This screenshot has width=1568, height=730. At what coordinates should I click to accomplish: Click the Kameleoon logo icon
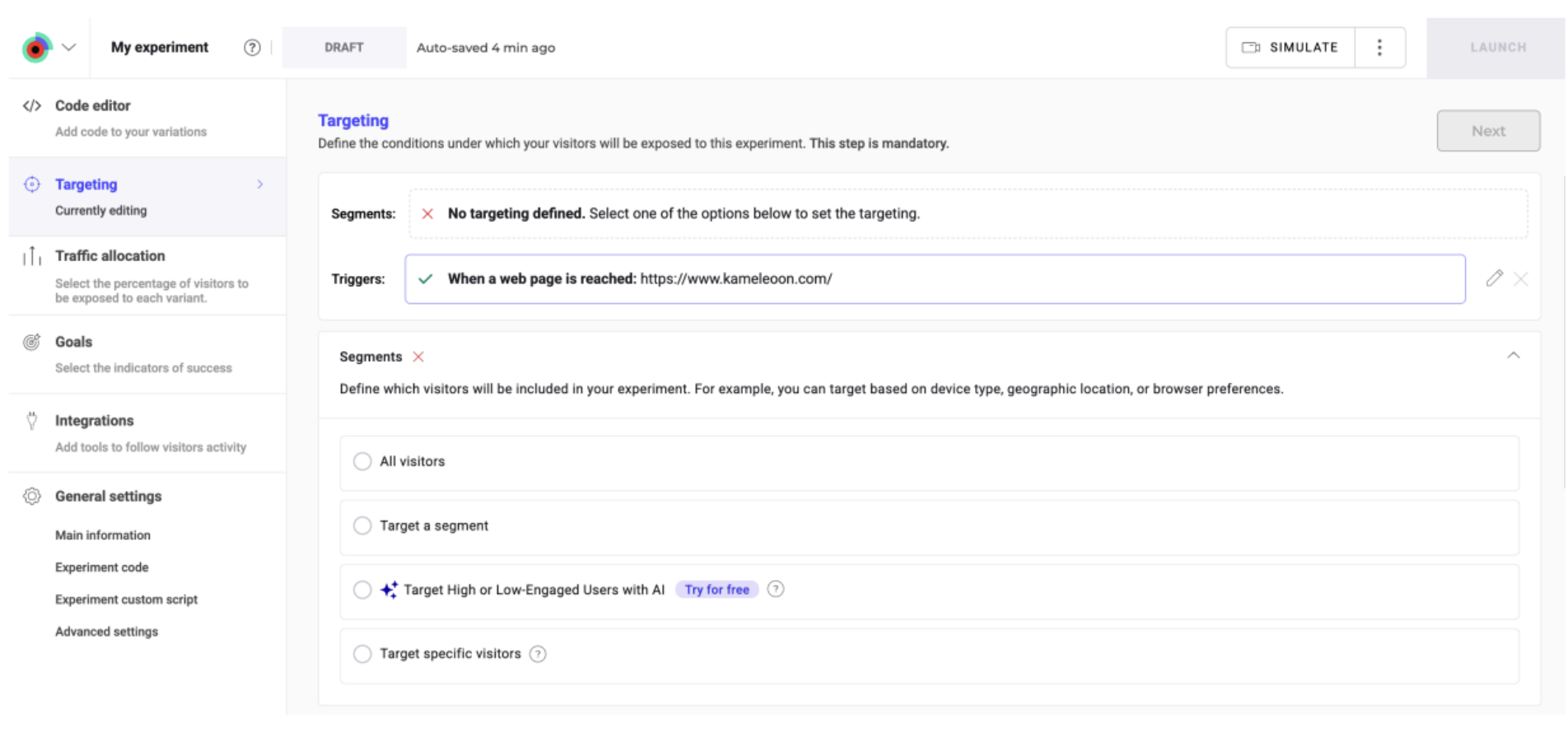[x=36, y=48]
